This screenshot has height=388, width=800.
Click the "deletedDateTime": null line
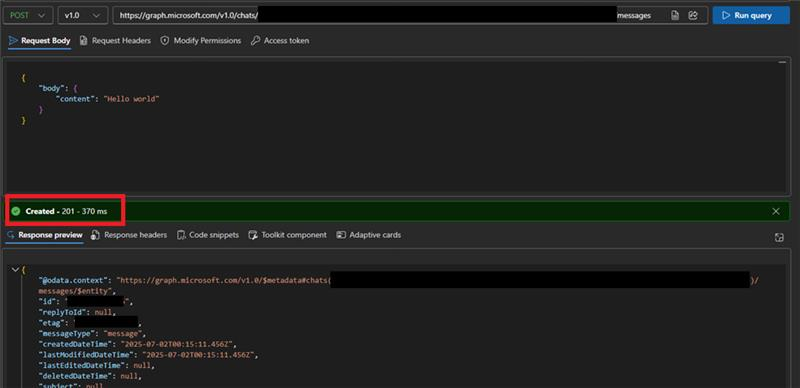(90, 376)
